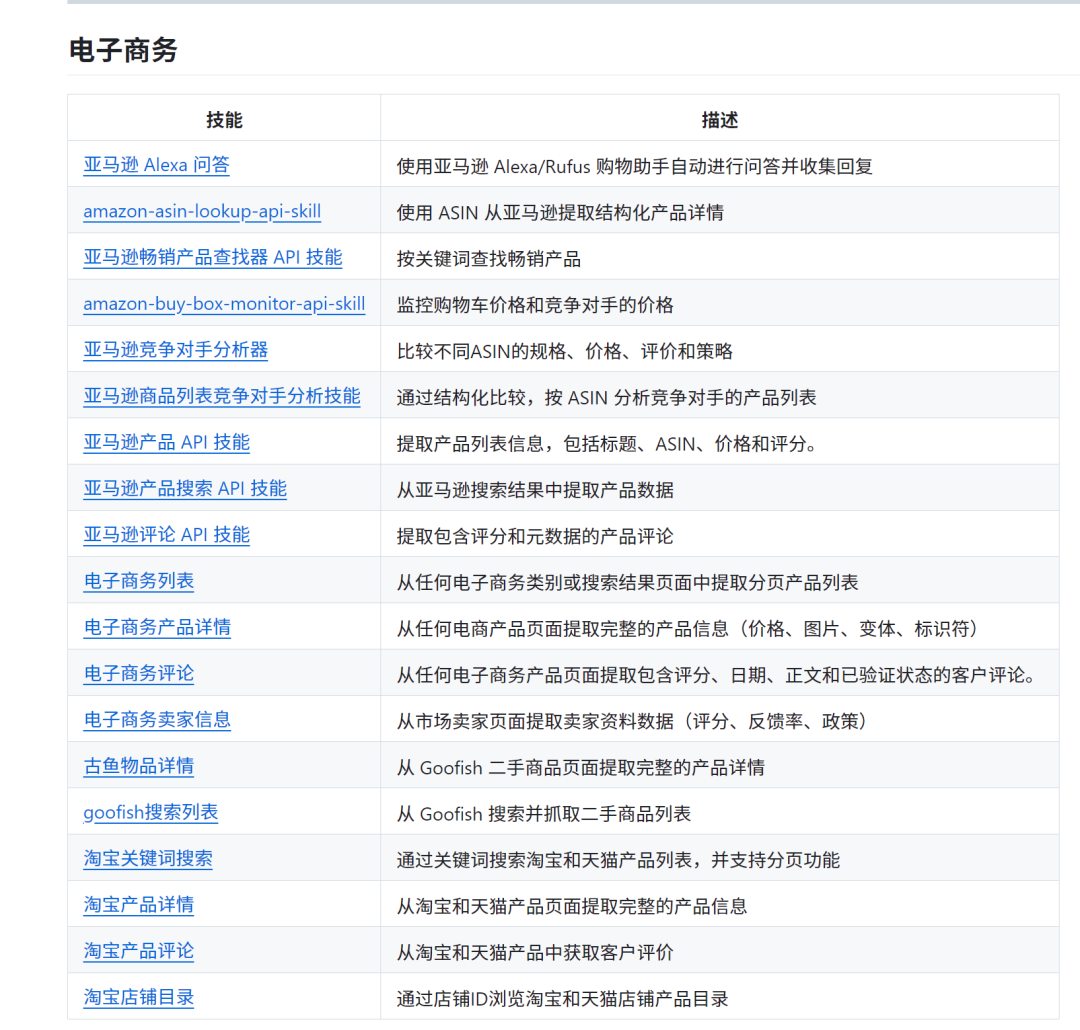The image size is (1080, 1030).
Task: Click description 从淘宝和天猫产品页面提取完整的产品信息
Action: coord(572,905)
